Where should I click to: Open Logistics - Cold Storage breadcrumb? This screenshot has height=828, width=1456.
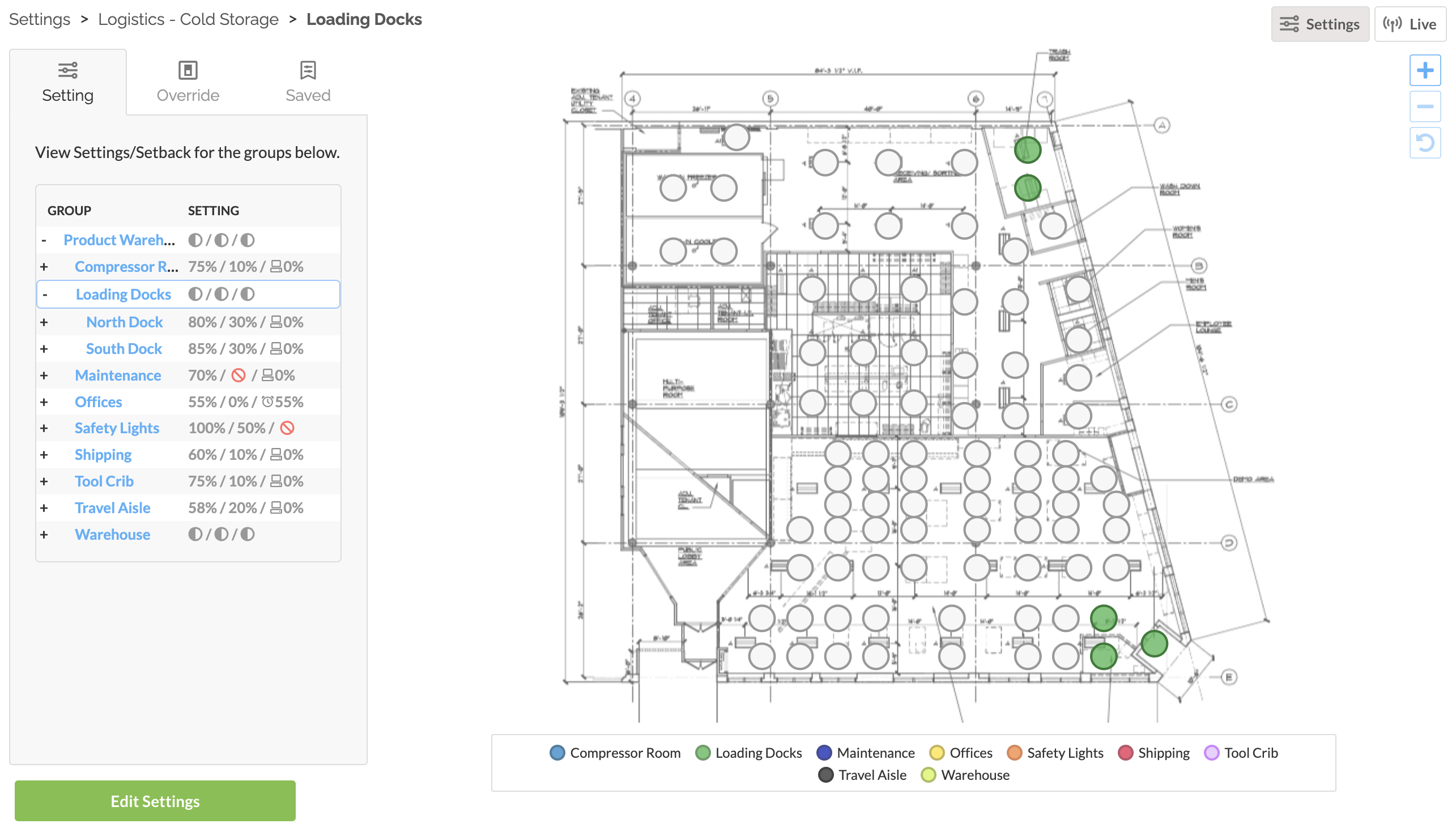188,19
